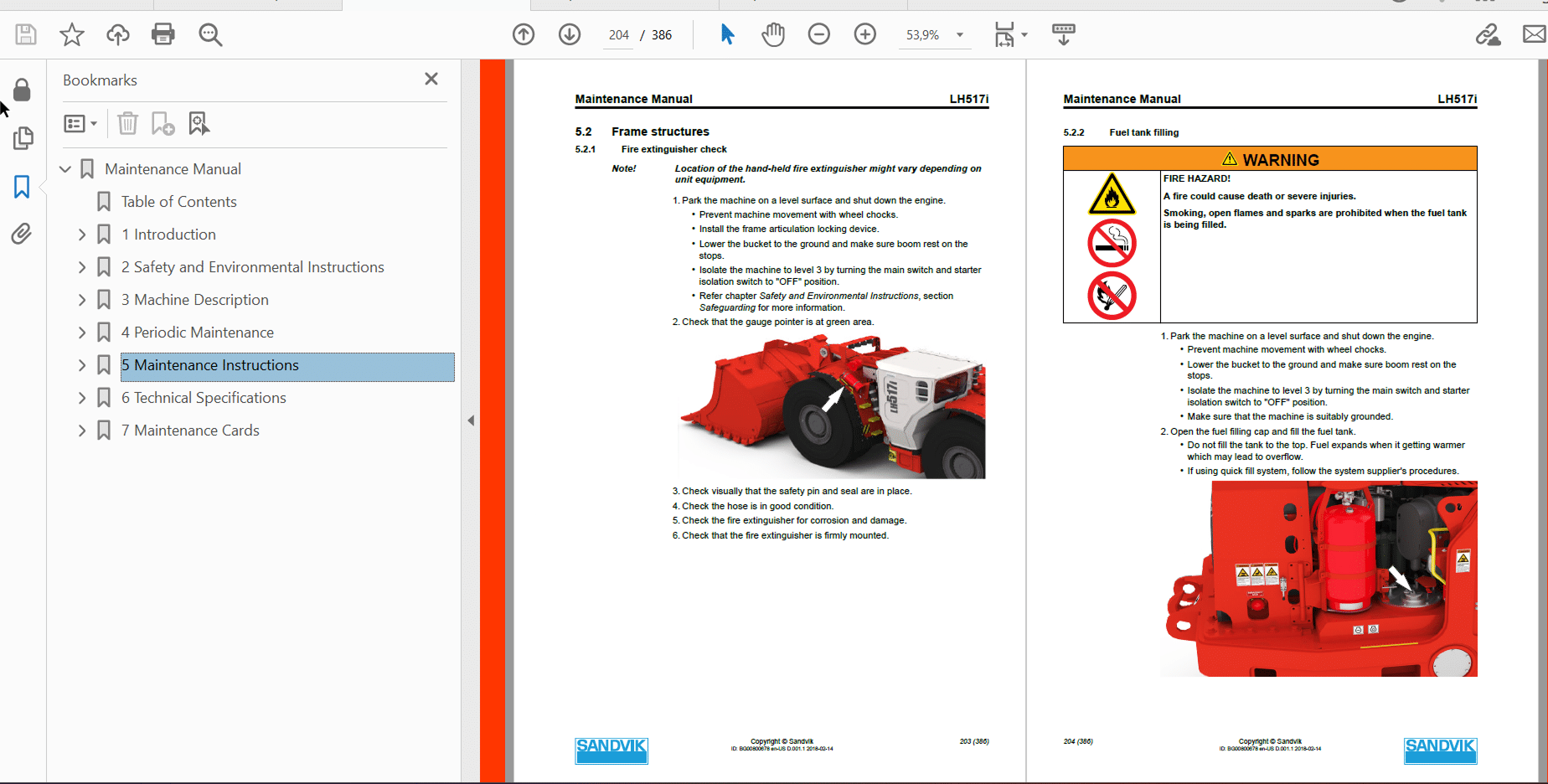Click the Save file icon

pyautogui.click(x=26, y=34)
